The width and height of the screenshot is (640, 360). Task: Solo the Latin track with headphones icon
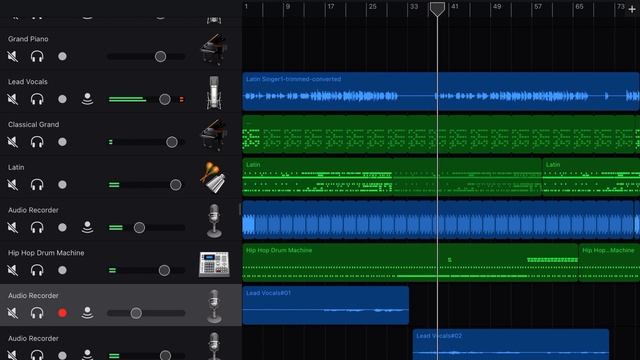[x=37, y=184]
